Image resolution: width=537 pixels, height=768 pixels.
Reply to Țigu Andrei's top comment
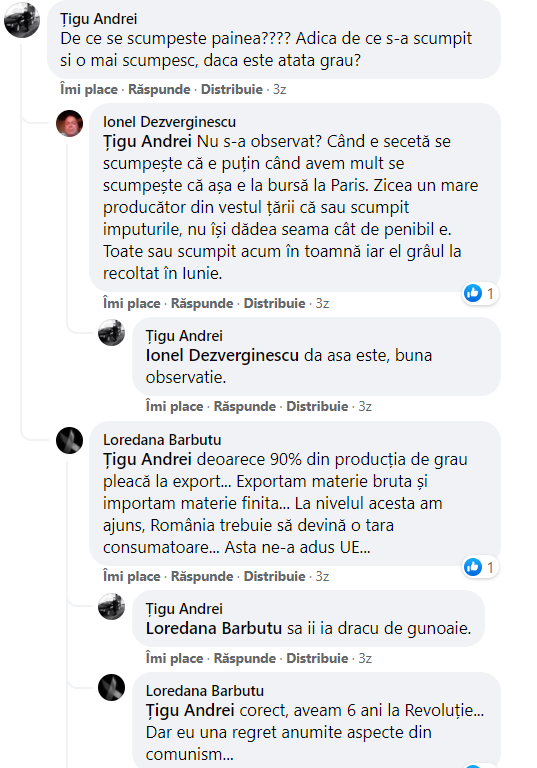pyautogui.click(x=159, y=90)
